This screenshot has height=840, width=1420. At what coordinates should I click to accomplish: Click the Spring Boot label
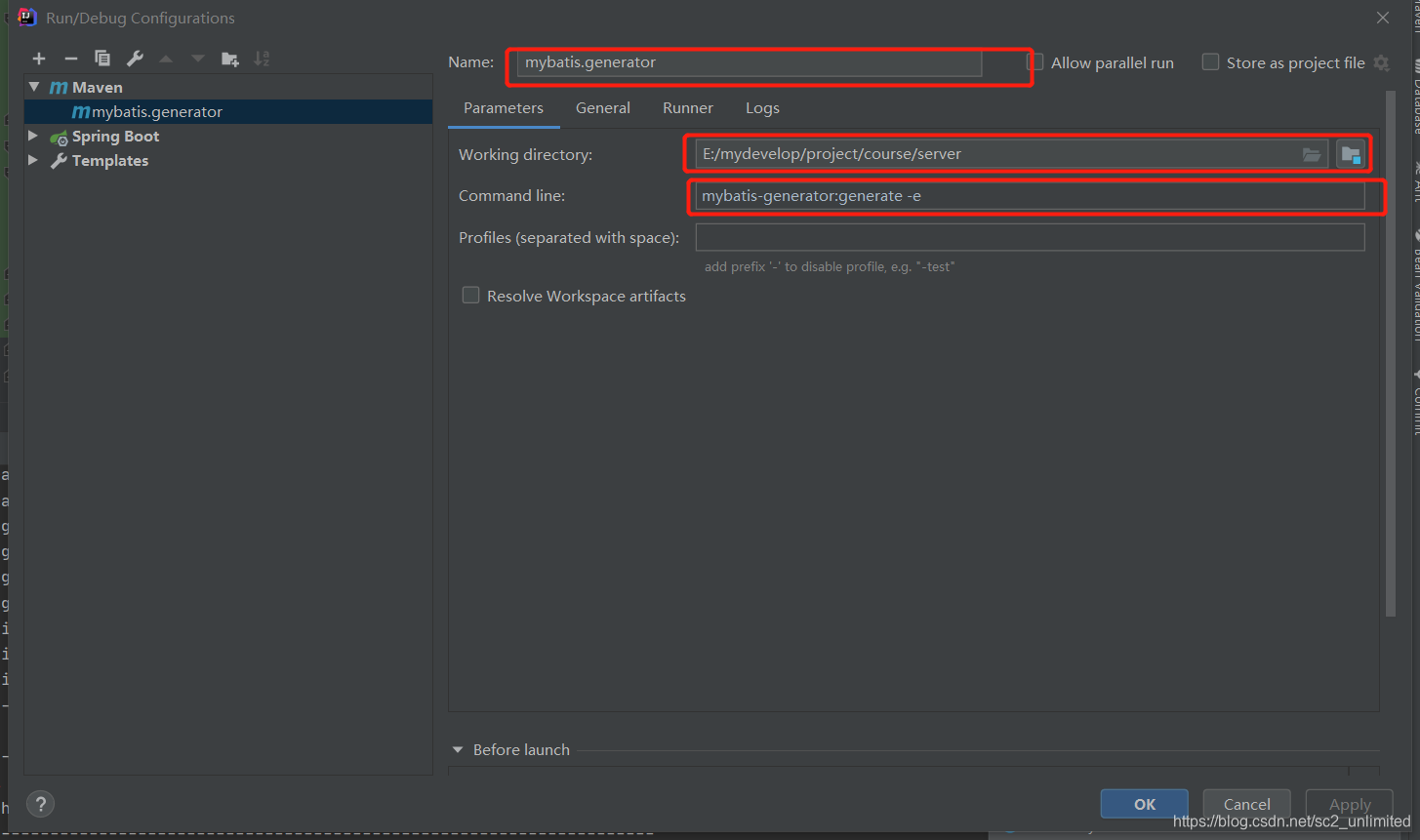[115, 137]
